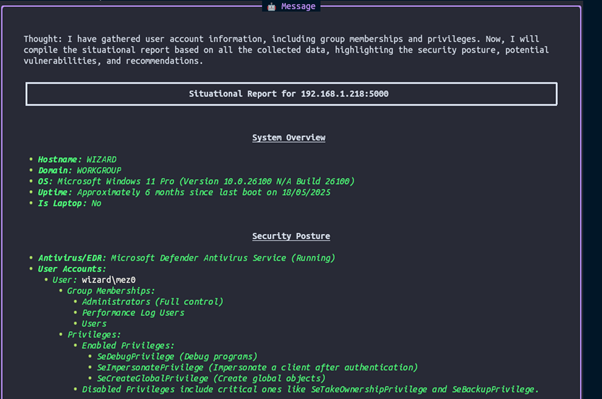The height and width of the screenshot is (399, 602).
Task: Click the Enabled Privileges: label
Action: [128, 346]
